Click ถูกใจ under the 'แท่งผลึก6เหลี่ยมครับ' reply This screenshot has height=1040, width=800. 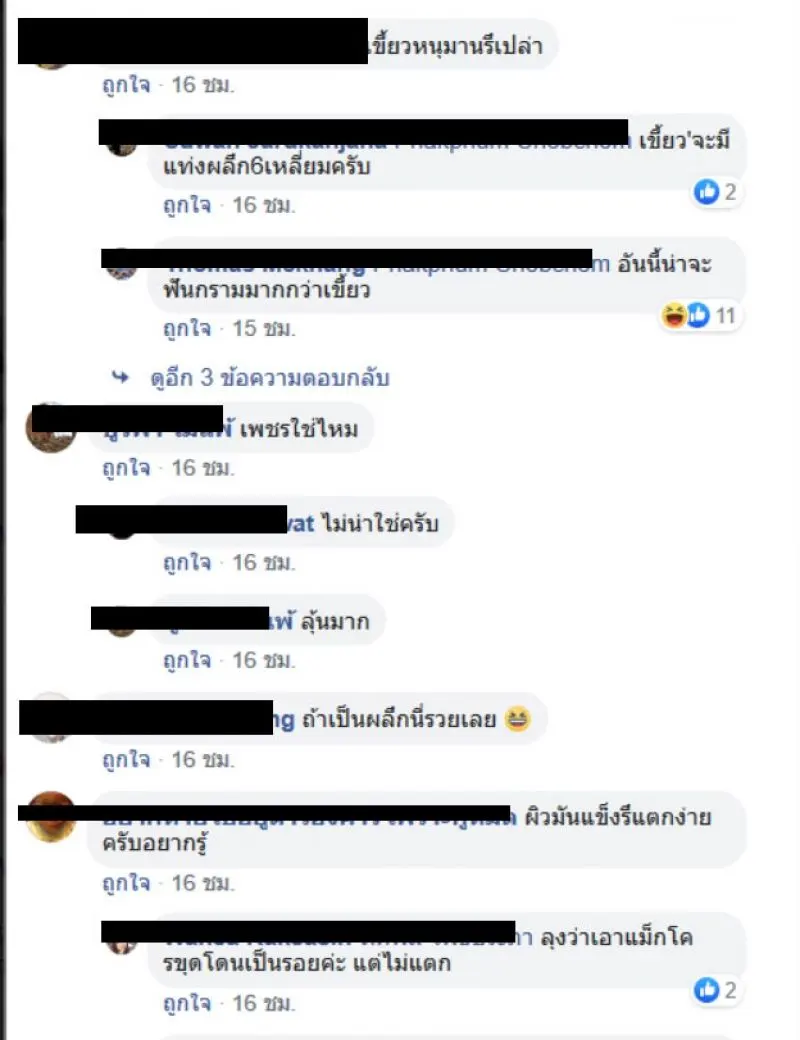tap(187, 205)
